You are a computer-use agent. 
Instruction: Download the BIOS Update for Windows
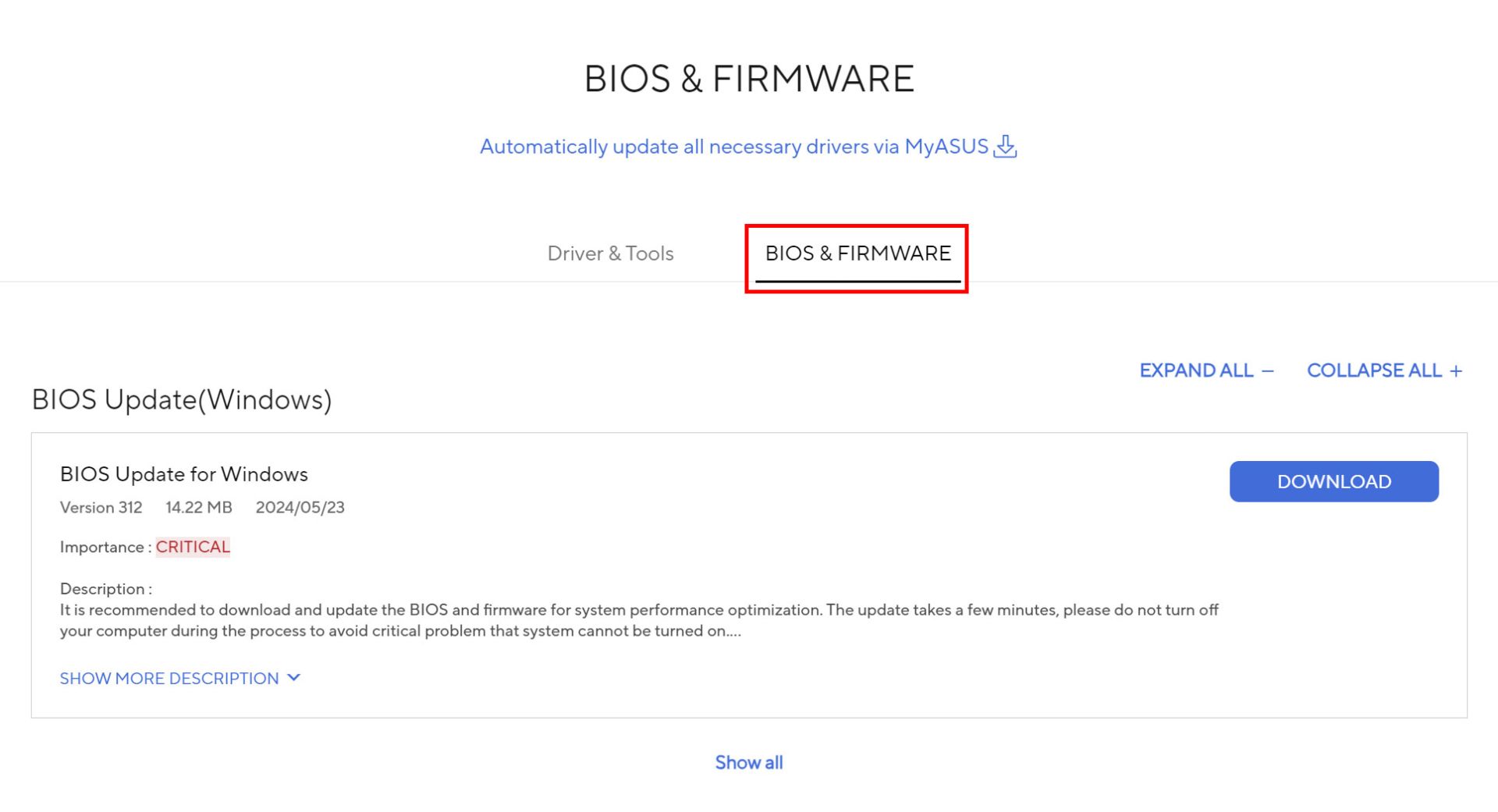(1333, 481)
